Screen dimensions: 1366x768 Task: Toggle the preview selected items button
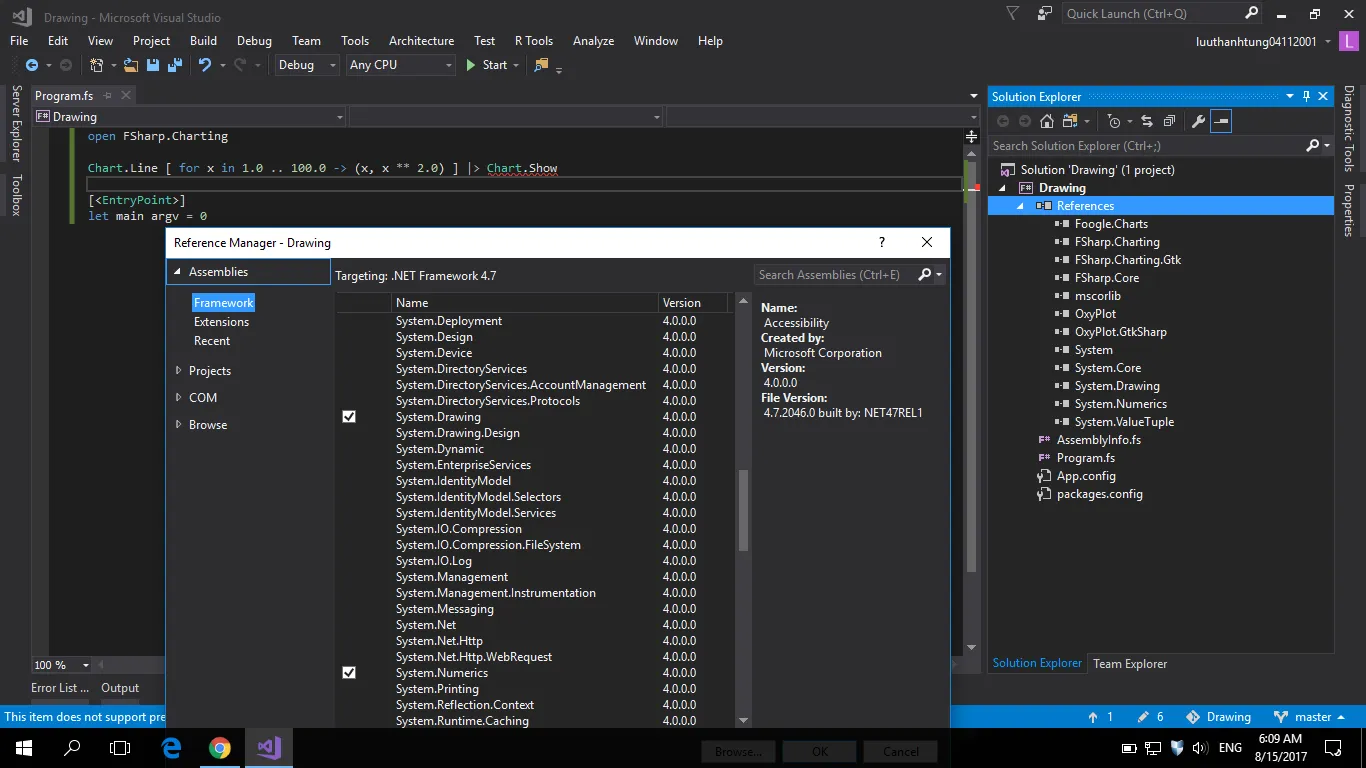click(1221, 121)
